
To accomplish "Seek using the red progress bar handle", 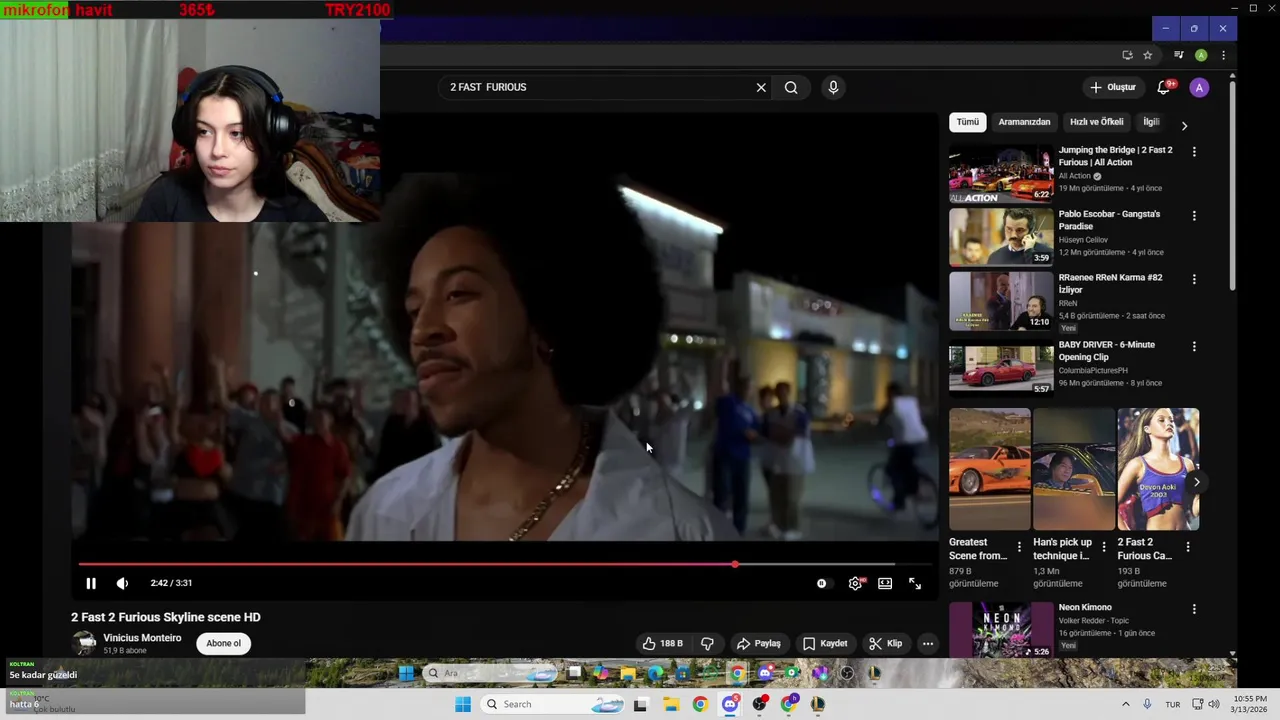I will (735, 564).
